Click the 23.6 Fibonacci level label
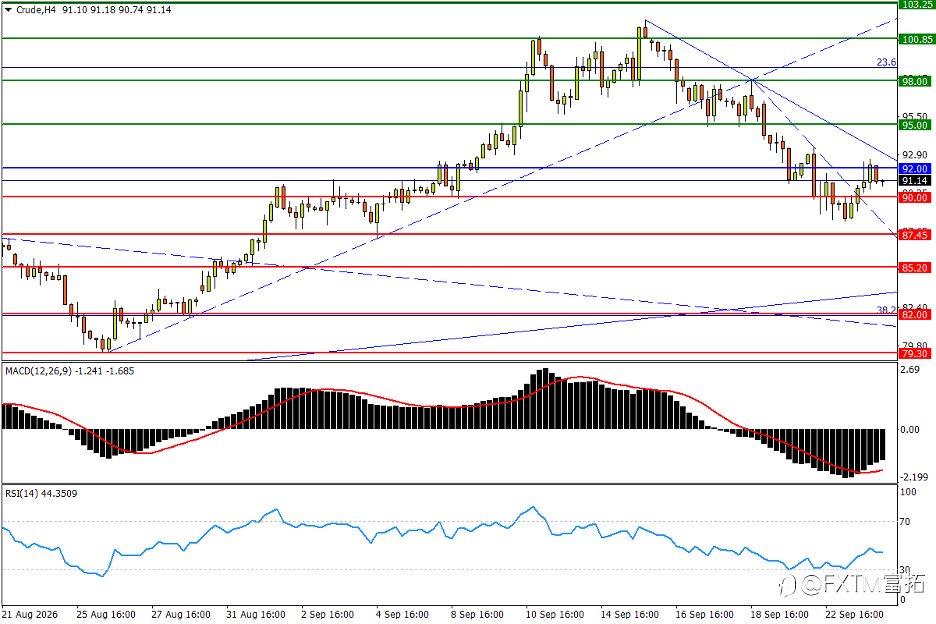The image size is (936, 624). [x=886, y=62]
